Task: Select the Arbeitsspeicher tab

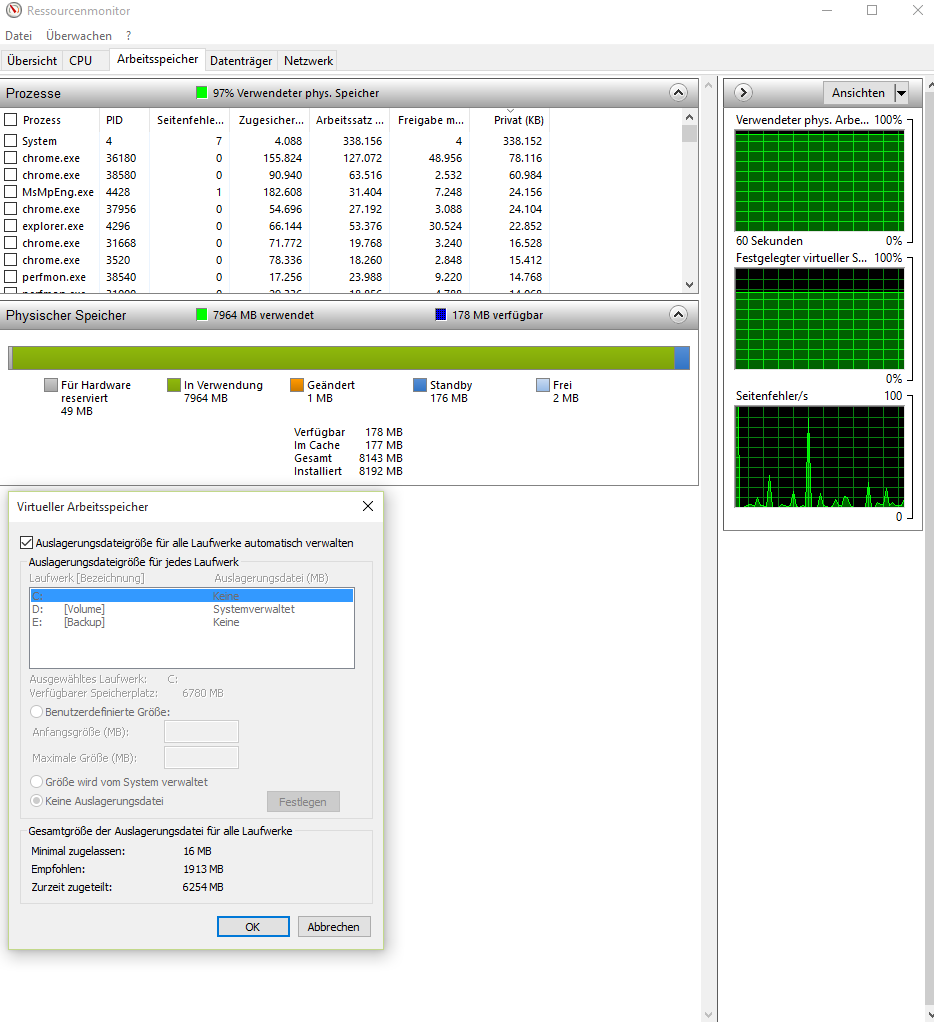Action: coord(157,59)
